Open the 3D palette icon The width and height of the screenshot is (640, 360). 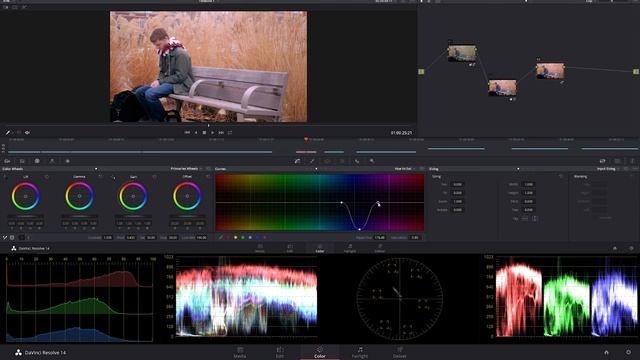pos(617,161)
